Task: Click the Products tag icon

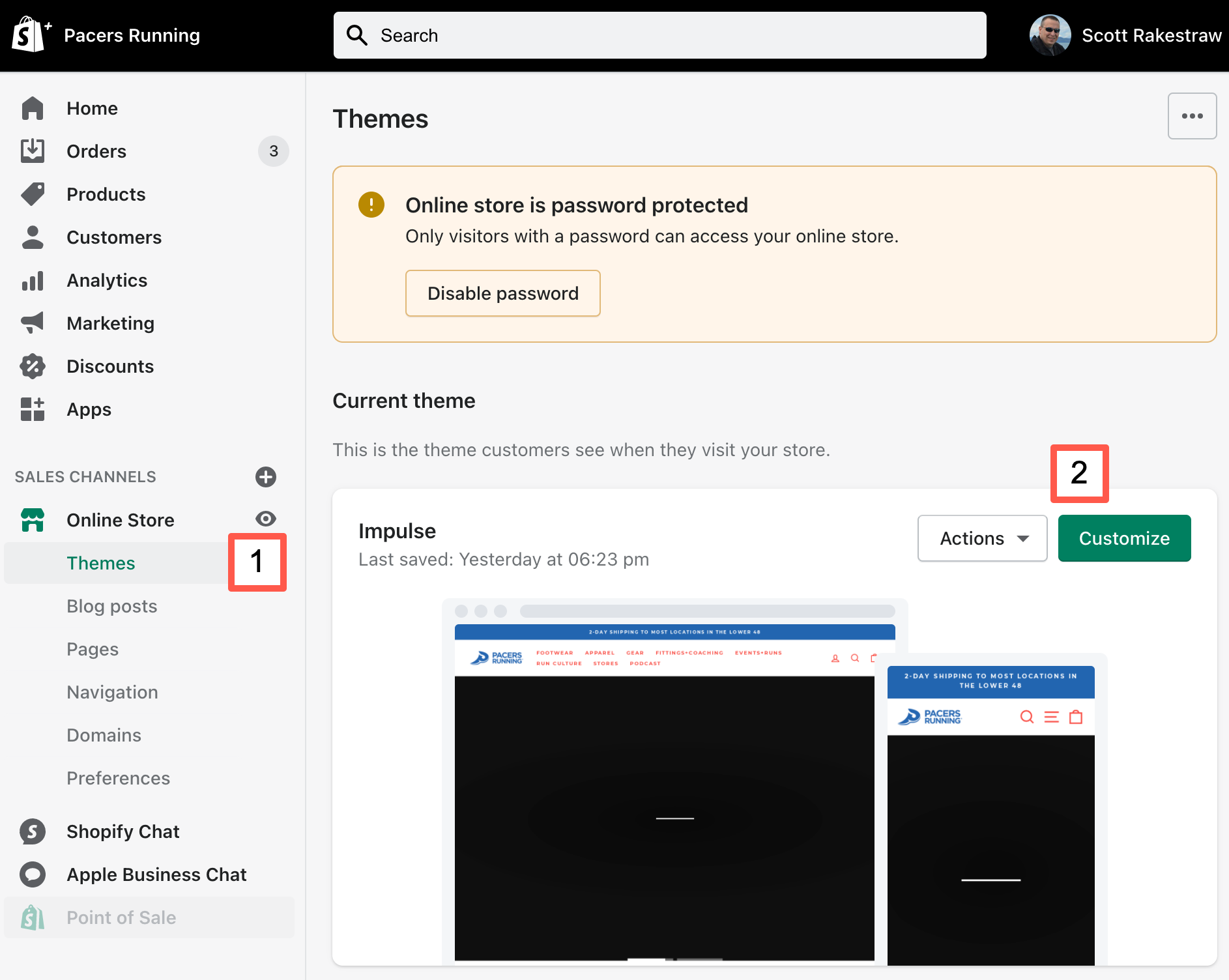Action: (x=33, y=194)
